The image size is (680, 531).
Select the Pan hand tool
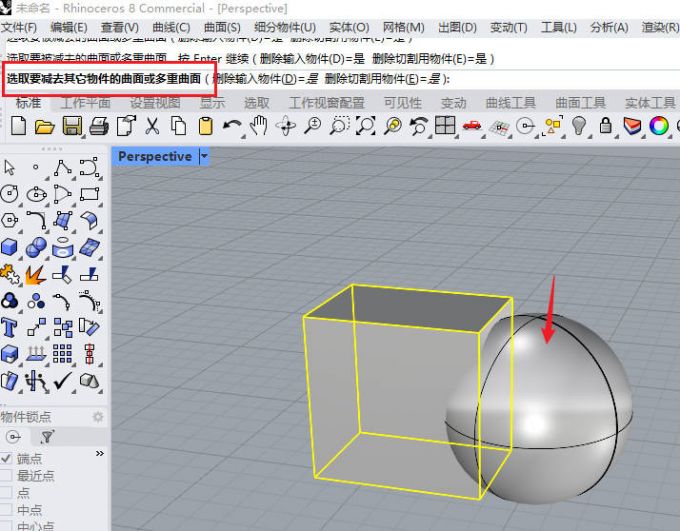(259, 126)
